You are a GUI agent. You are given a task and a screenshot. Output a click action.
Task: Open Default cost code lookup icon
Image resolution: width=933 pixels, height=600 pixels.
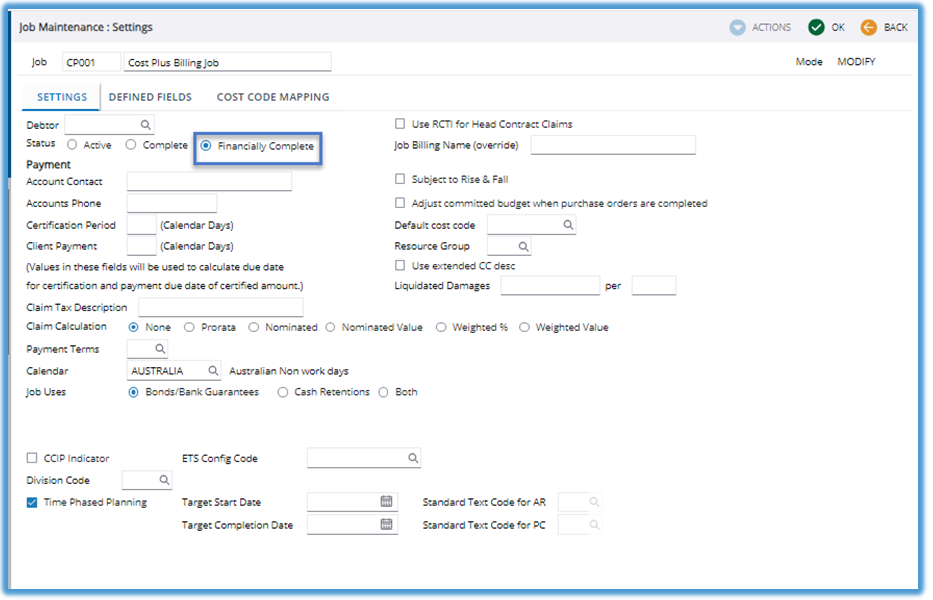pyautogui.click(x=568, y=226)
